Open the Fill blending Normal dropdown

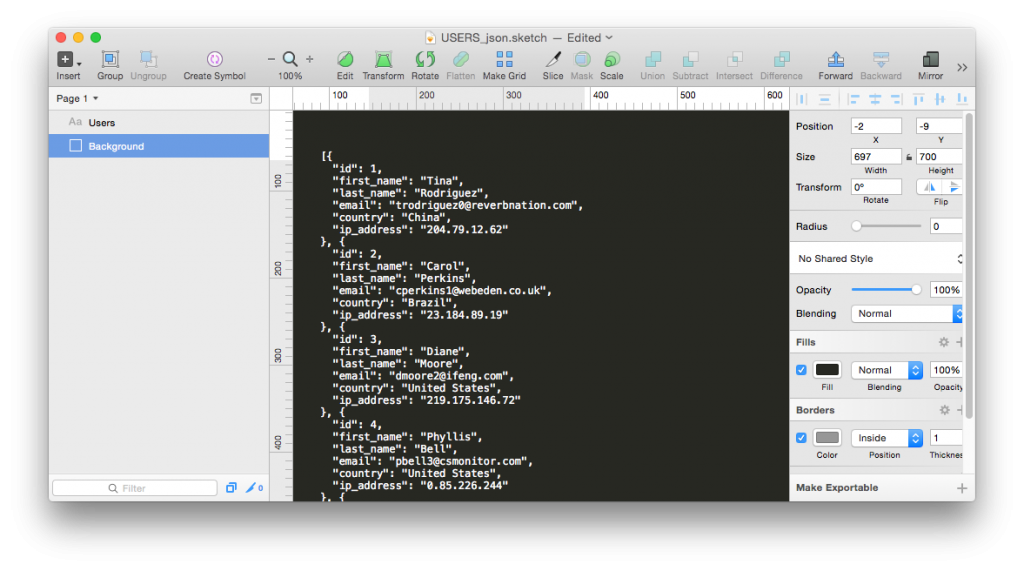tap(887, 370)
